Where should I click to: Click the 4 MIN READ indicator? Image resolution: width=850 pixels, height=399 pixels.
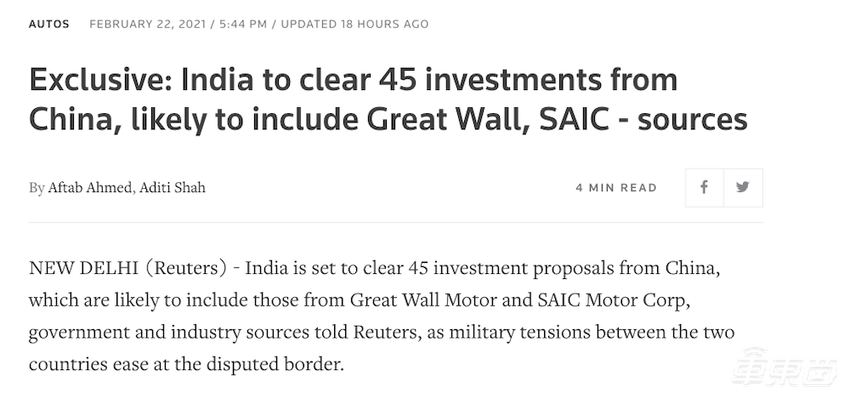[x=616, y=188]
